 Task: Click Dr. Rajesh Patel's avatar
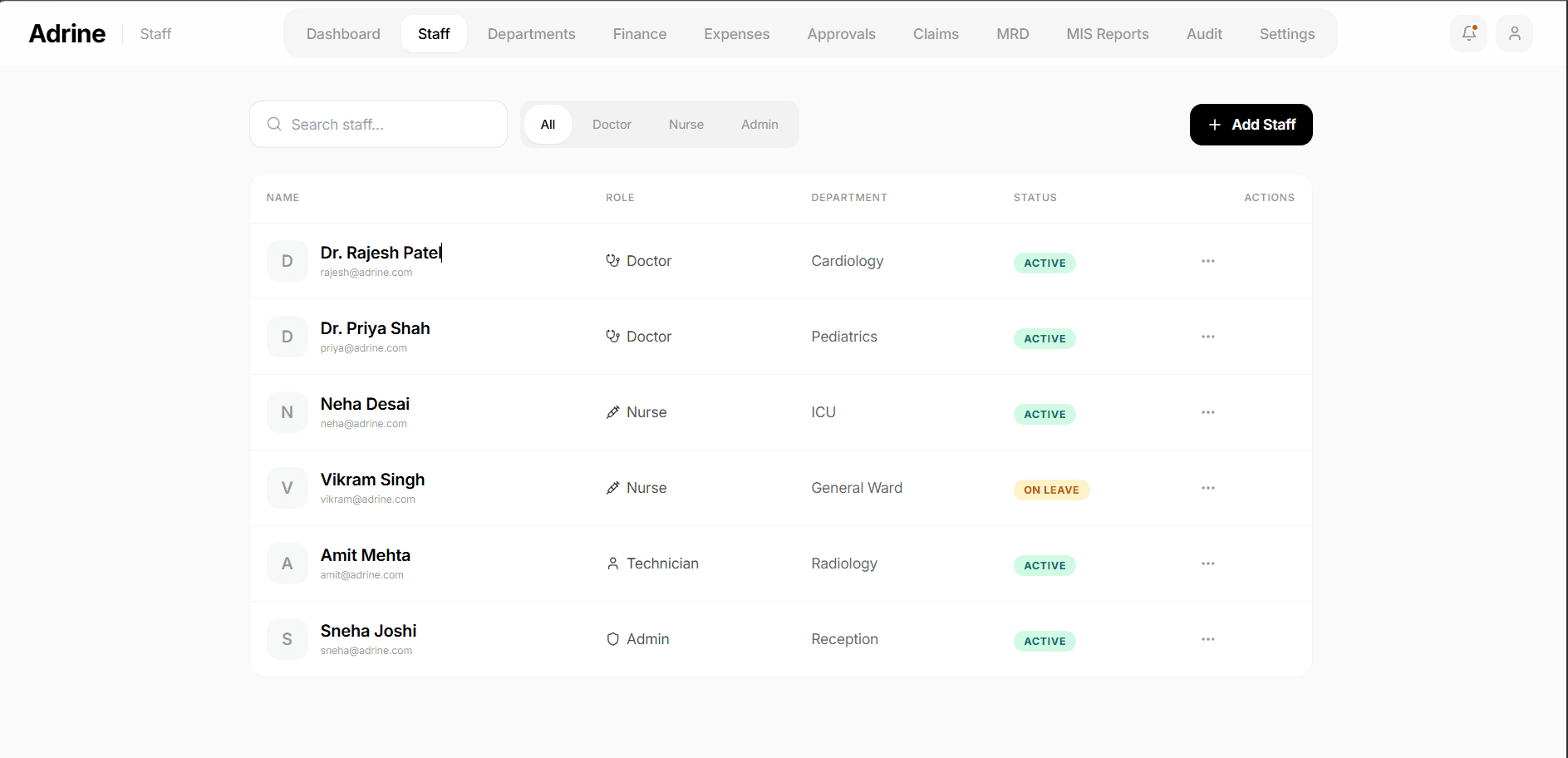287,261
